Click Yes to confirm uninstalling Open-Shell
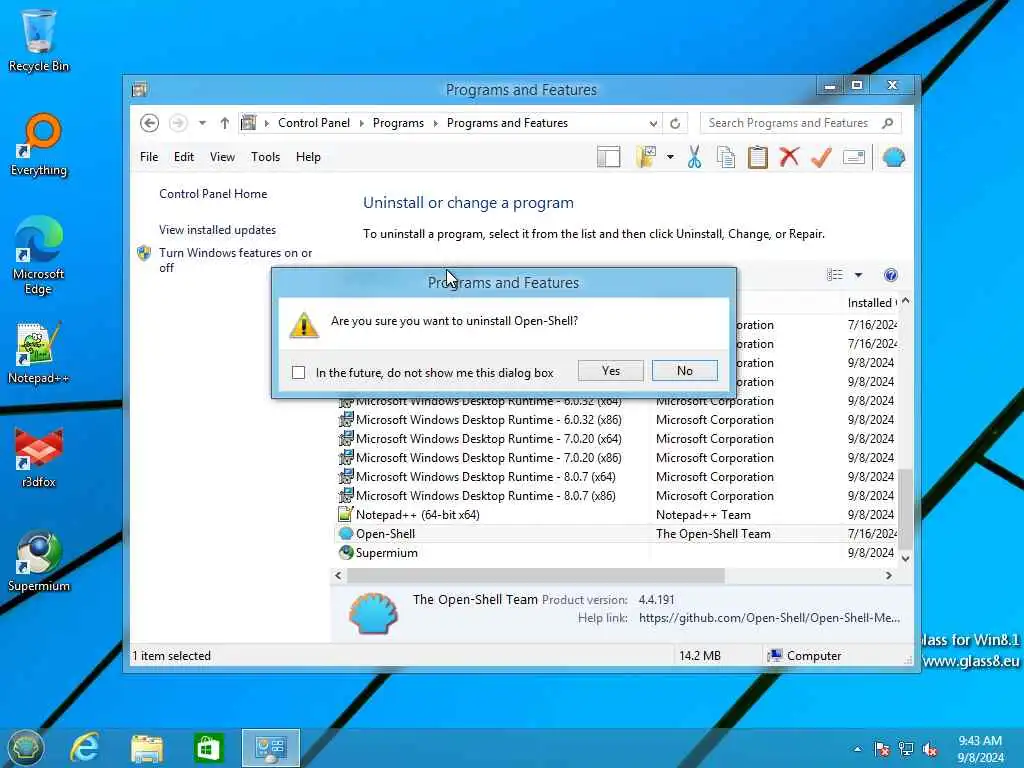Viewport: 1024px width, 768px height. coord(611,370)
